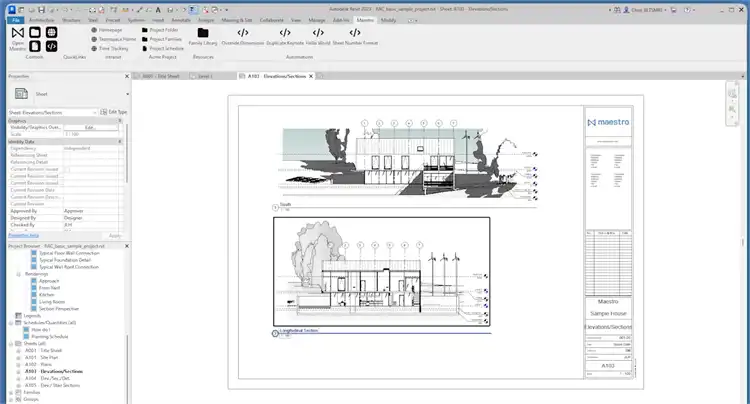This screenshot has width=750, height=404.
Task: Open the Properties help link
Action: (x=23, y=235)
